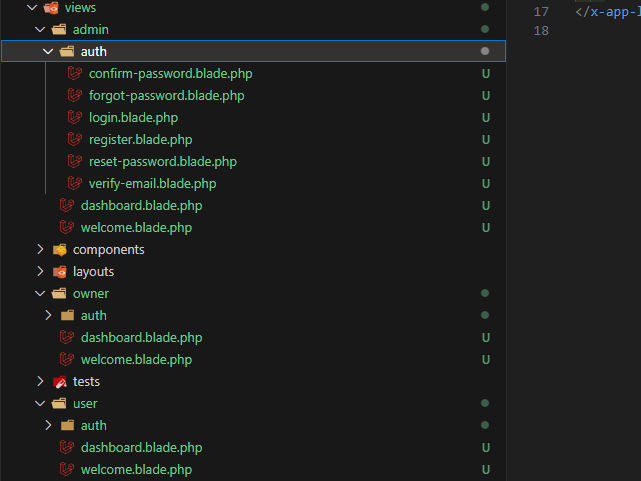Collapse the views folder chevron
Viewport: 641px width, 481px height.
point(32,7)
